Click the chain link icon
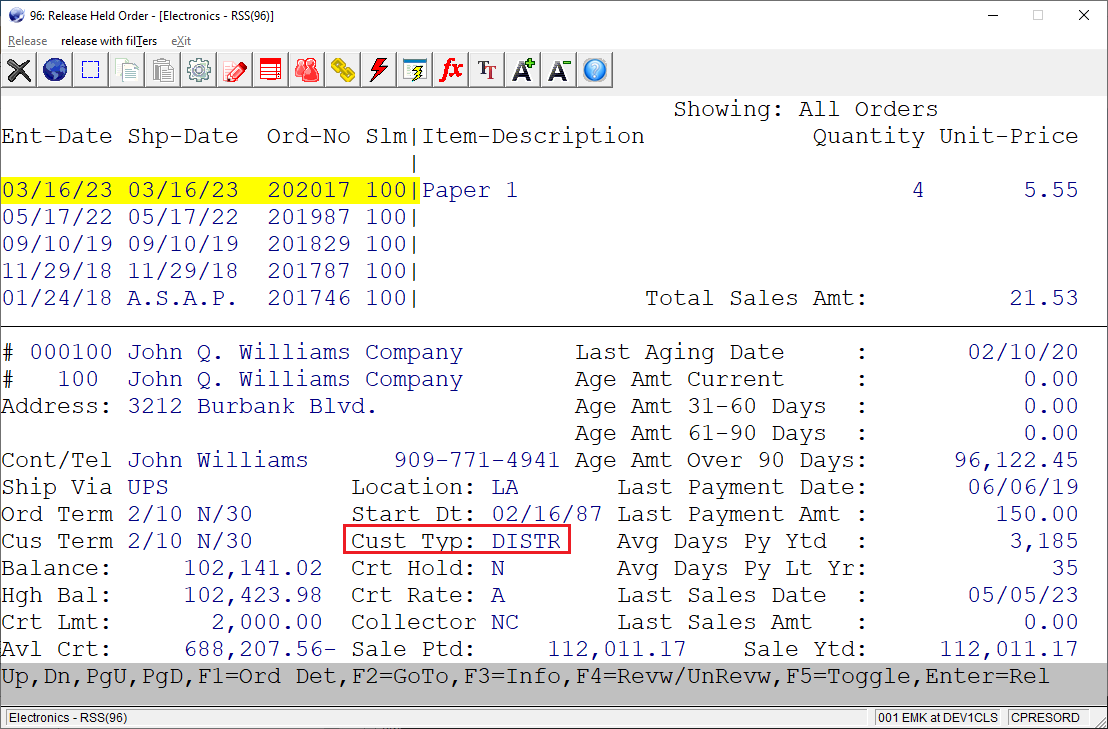This screenshot has height=729, width=1108. 342,70
